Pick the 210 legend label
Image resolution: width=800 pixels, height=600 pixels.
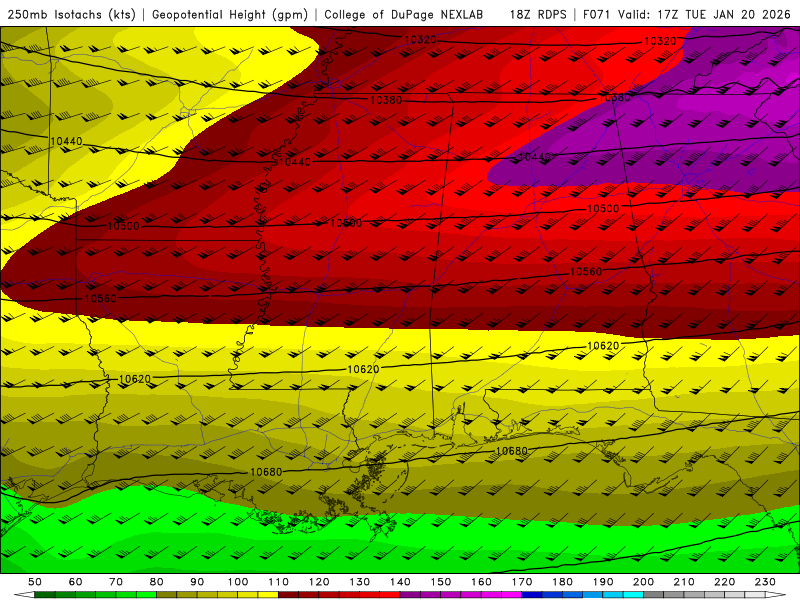pos(684,582)
